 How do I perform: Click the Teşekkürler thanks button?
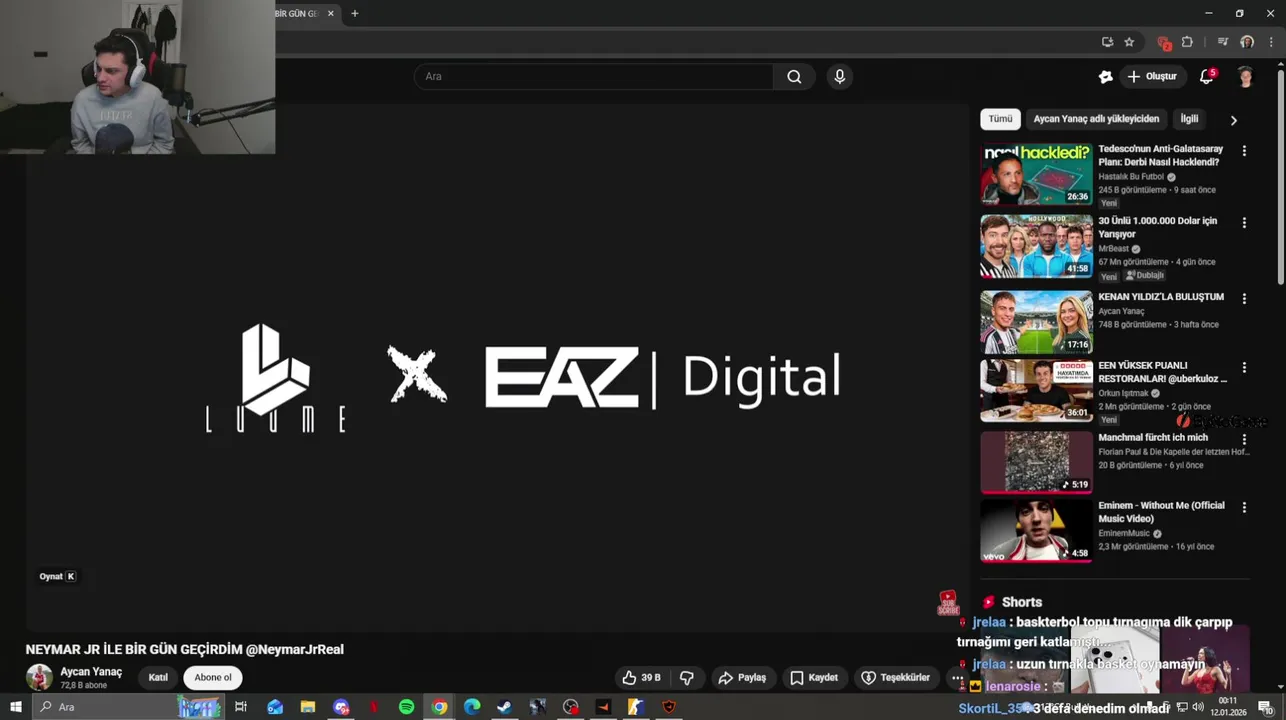(896, 678)
